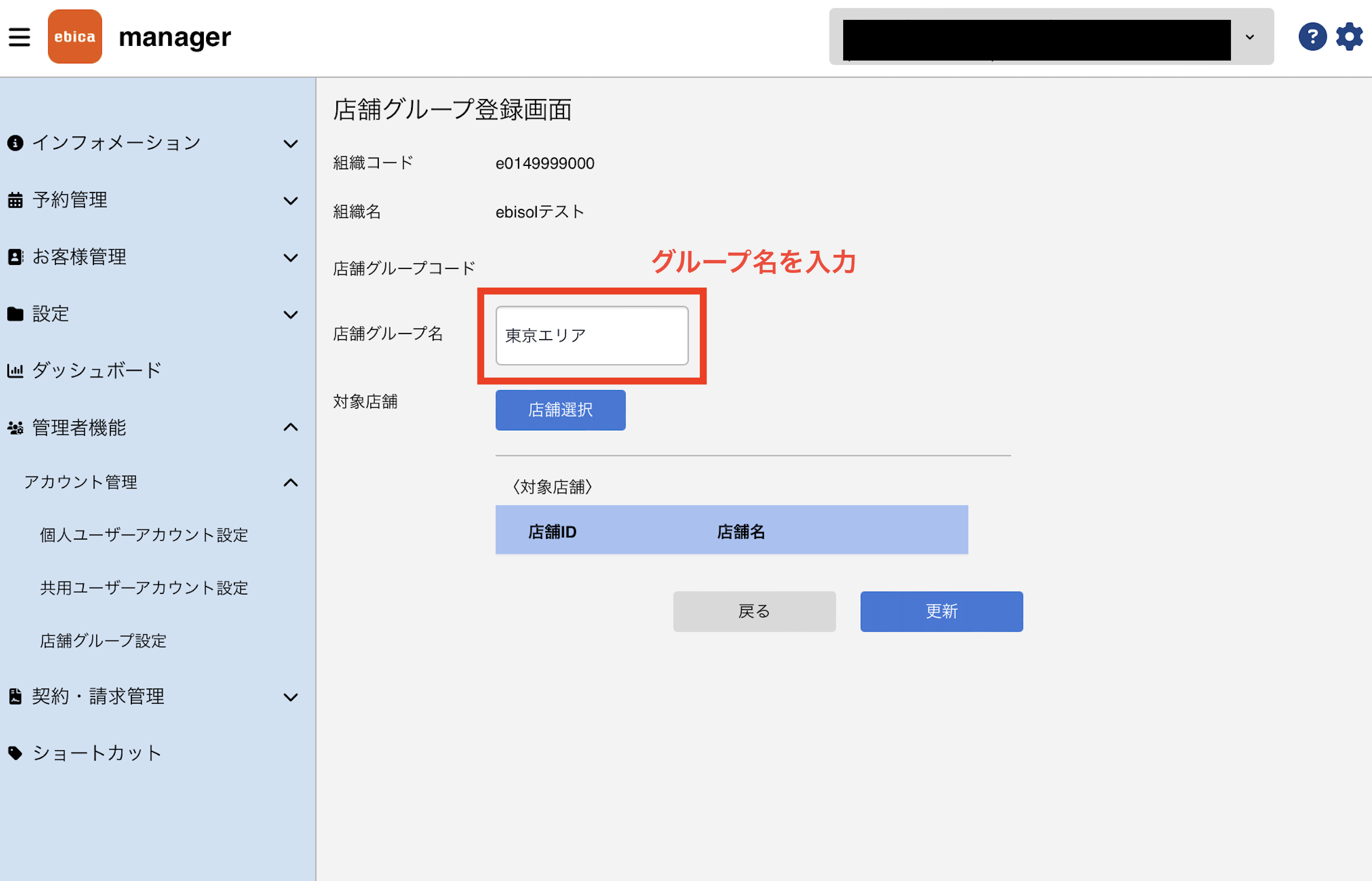Click the 店舗ID column header
The width and height of the screenshot is (1372, 881).
[552, 532]
